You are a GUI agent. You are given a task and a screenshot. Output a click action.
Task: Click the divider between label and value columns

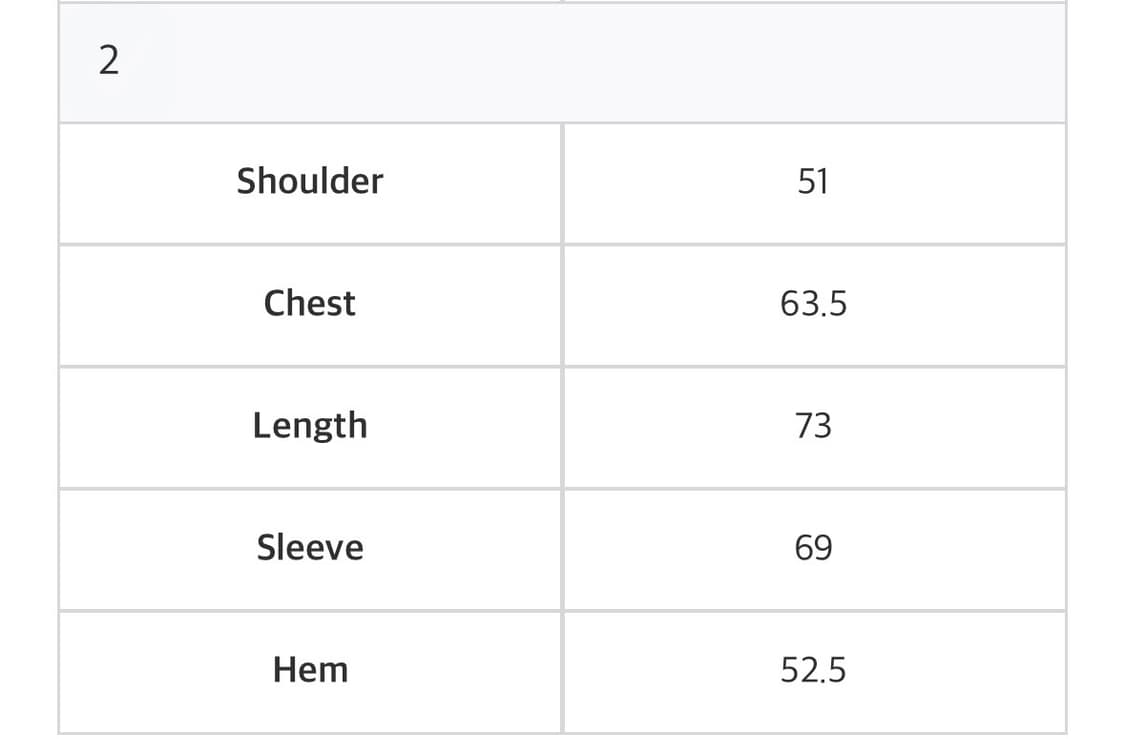(x=562, y=400)
